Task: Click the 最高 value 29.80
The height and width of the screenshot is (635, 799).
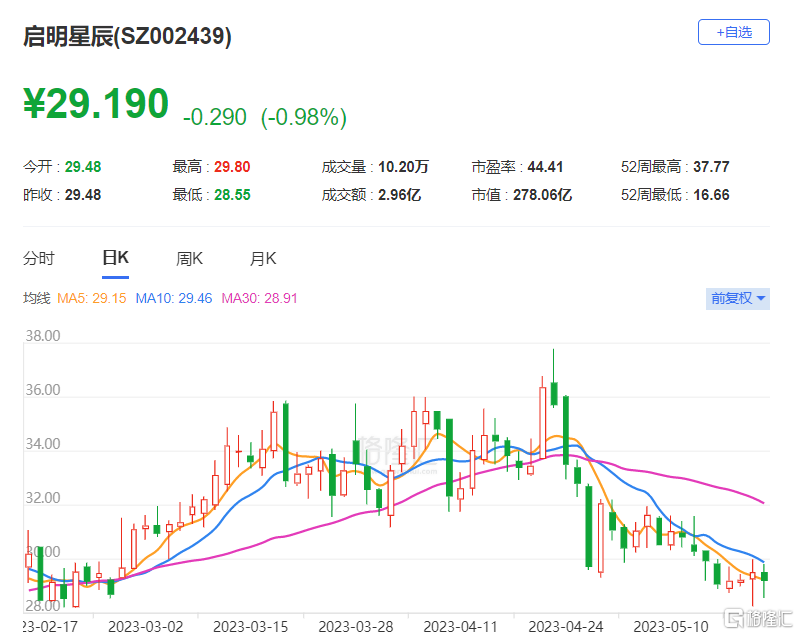Action: [x=232, y=167]
